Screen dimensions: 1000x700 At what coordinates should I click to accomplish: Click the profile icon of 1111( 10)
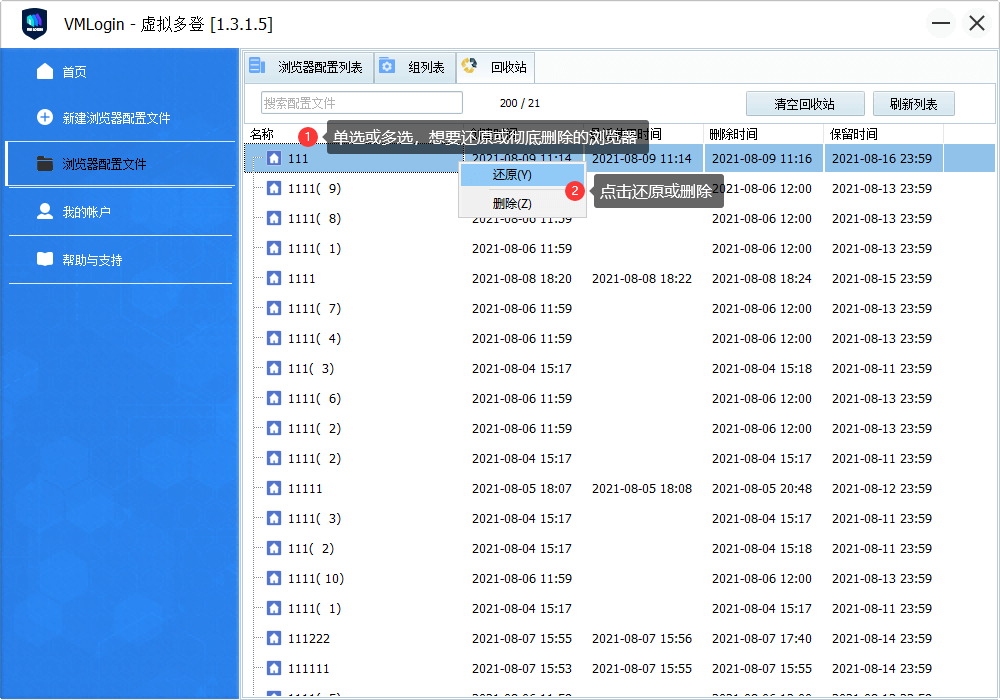(274, 578)
